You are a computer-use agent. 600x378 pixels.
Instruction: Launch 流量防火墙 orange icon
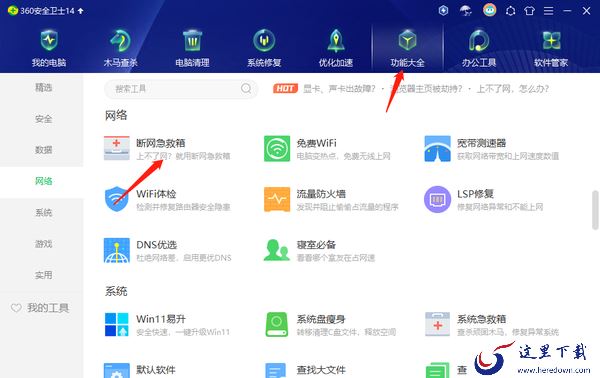[x=277, y=199]
